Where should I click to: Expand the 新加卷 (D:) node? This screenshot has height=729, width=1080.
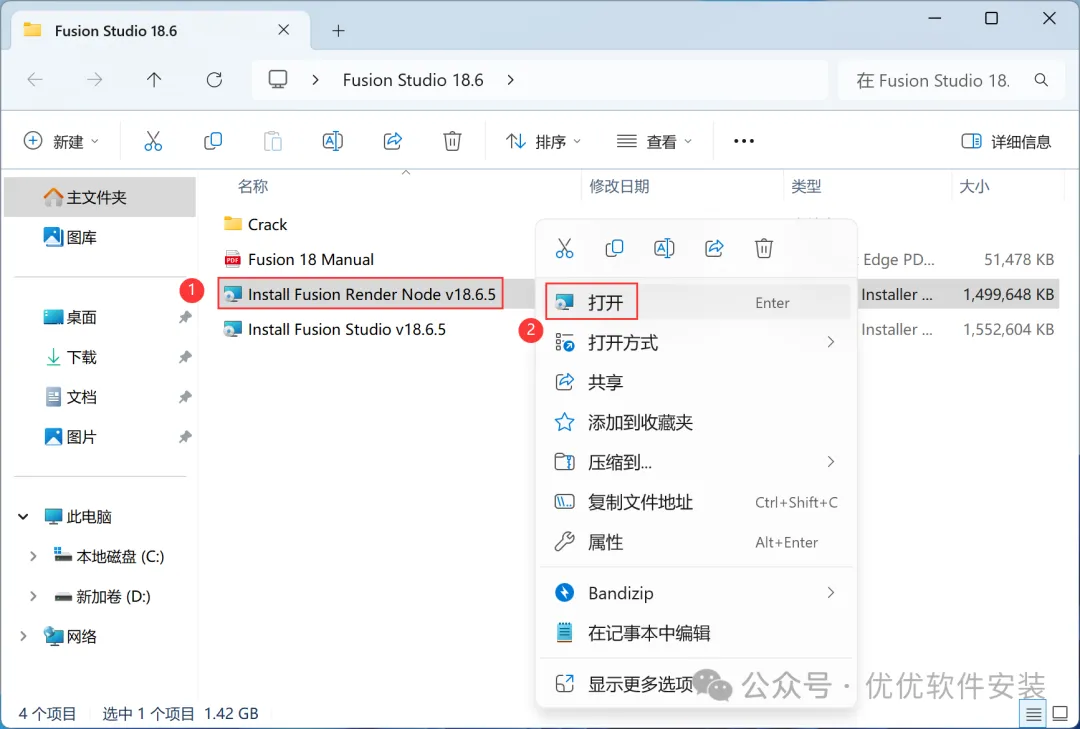32,596
